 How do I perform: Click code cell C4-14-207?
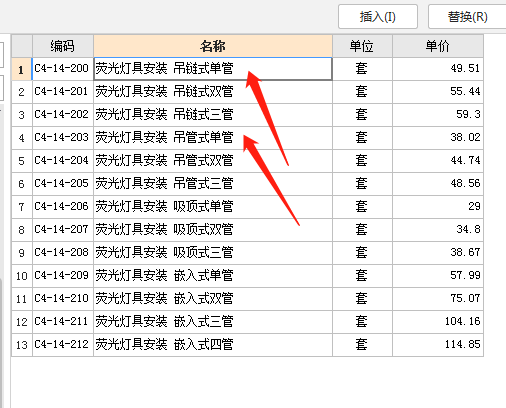[x=63, y=230]
